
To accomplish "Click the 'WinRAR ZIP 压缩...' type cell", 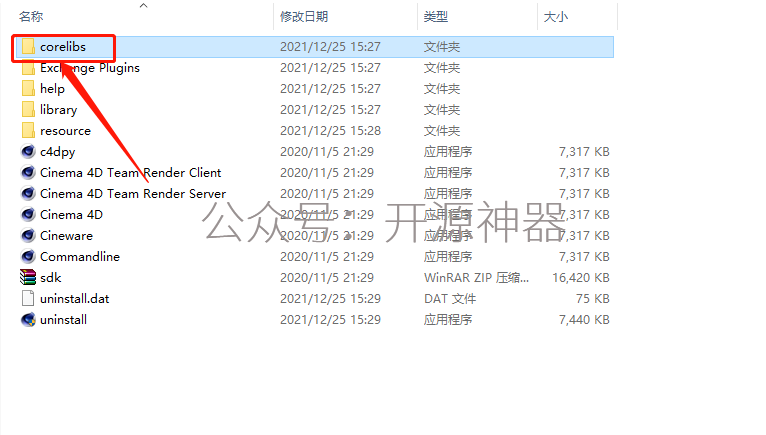I will point(476,278).
